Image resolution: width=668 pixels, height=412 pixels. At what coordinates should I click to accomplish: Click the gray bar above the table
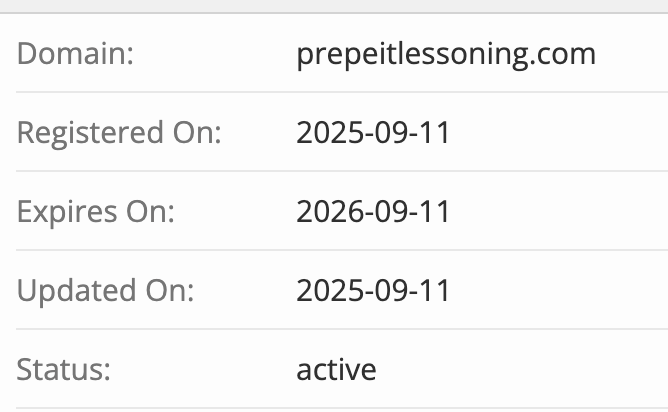[334, 6]
